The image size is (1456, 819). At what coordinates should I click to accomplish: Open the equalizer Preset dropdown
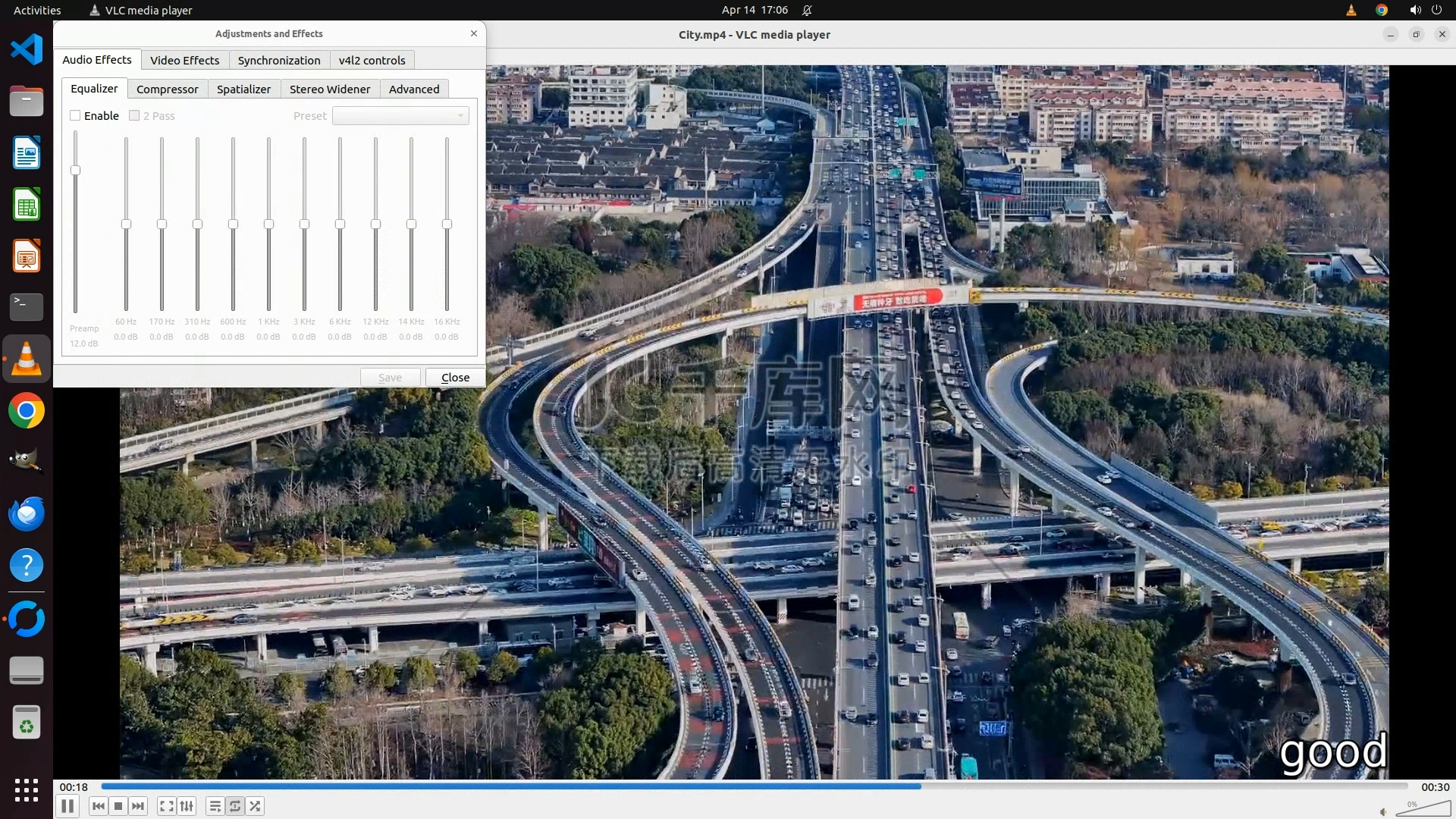(x=400, y=115)
